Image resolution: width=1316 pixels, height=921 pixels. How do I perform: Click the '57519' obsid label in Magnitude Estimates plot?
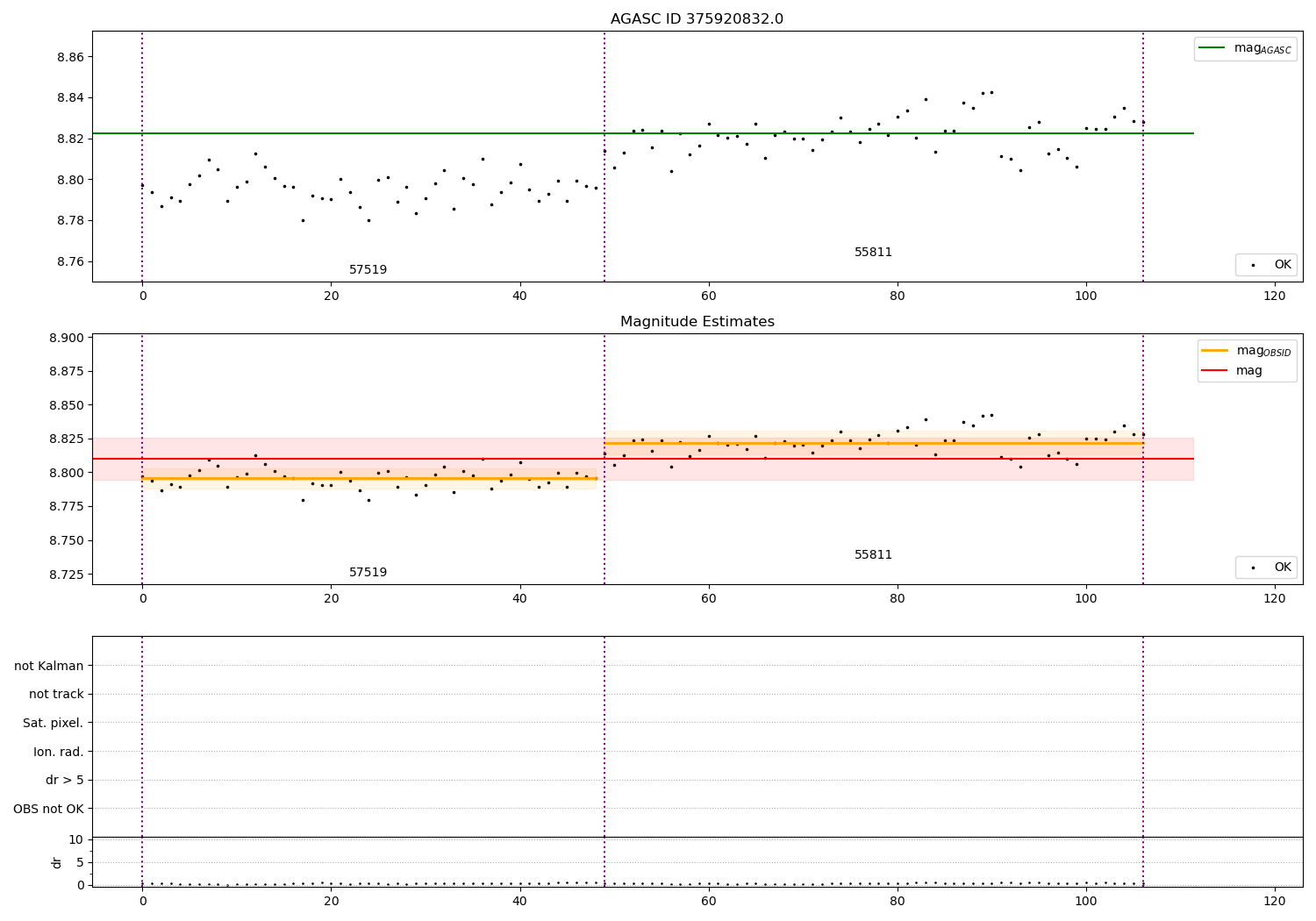click(368, 573)
